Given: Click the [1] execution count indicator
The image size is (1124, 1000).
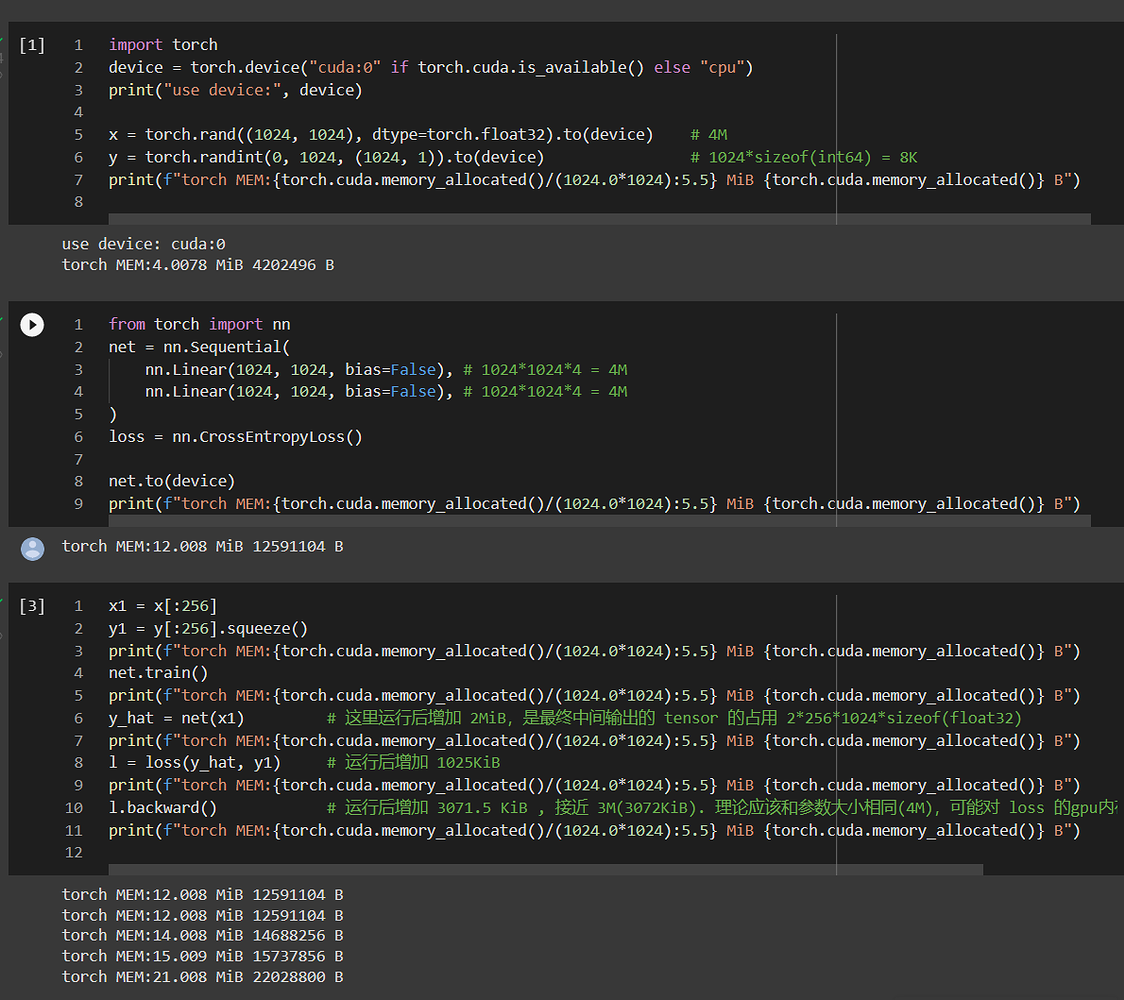Looking at the screenshot, I should pos(32,45).
